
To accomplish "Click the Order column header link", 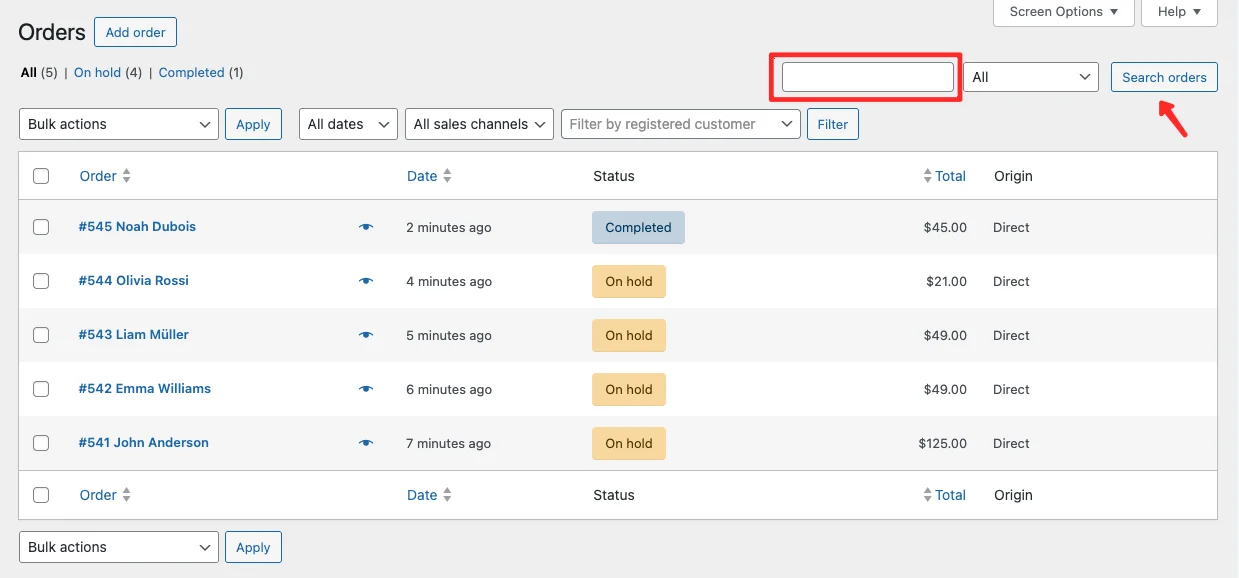I will pos(98,176).
